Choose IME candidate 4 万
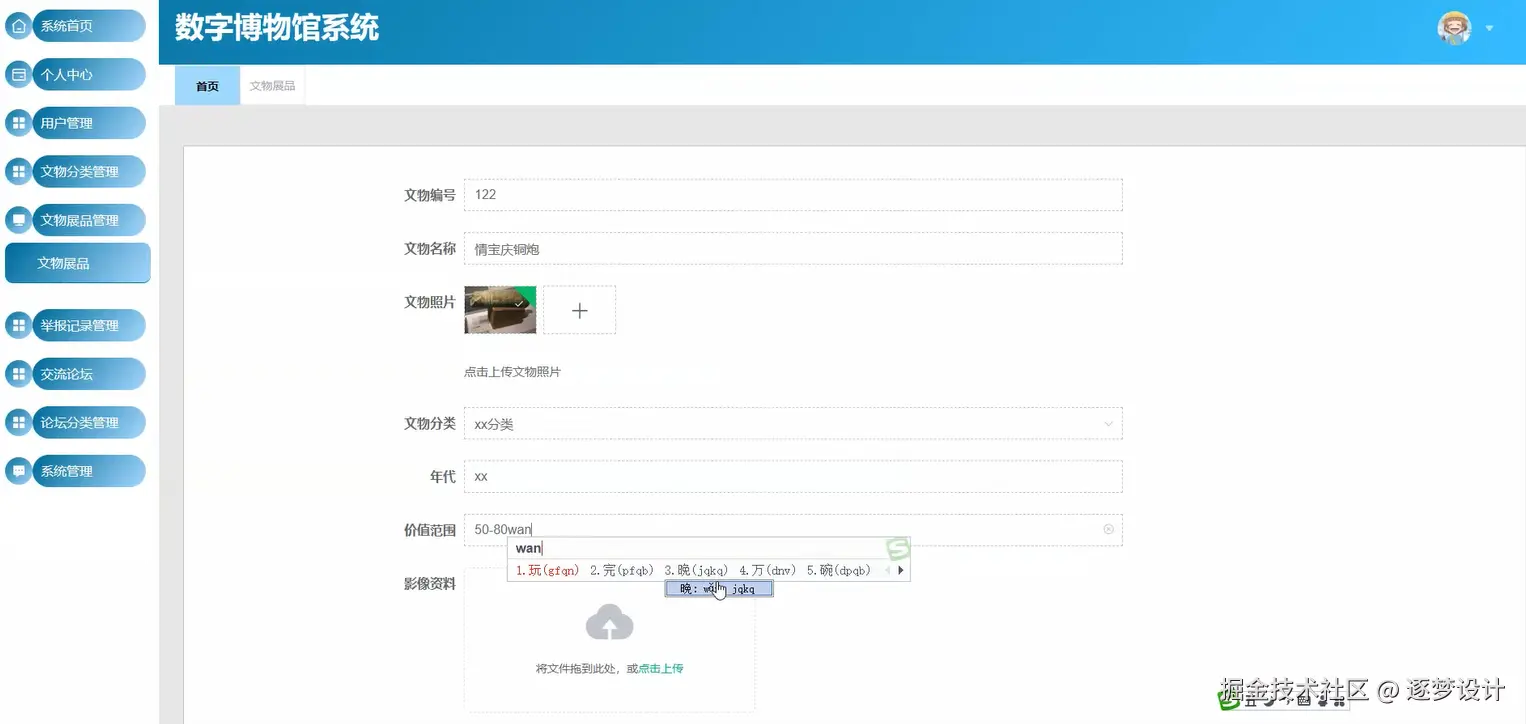This screenshot has width=1526, height=724. (x=768, y=571)
